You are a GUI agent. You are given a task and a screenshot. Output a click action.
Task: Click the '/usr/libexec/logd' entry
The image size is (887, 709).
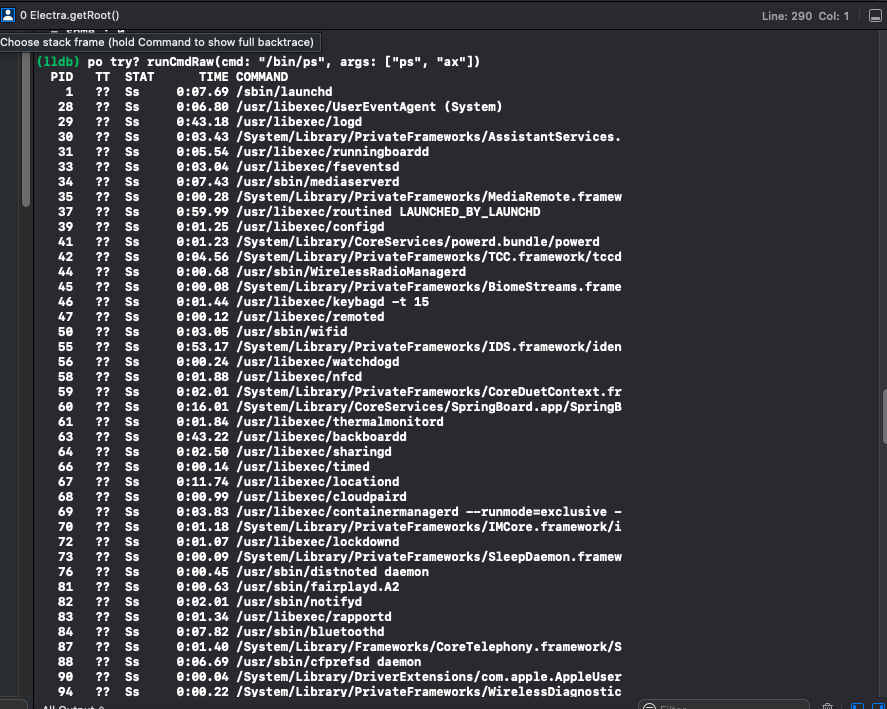pyautogui.click(x=299, y=122)
